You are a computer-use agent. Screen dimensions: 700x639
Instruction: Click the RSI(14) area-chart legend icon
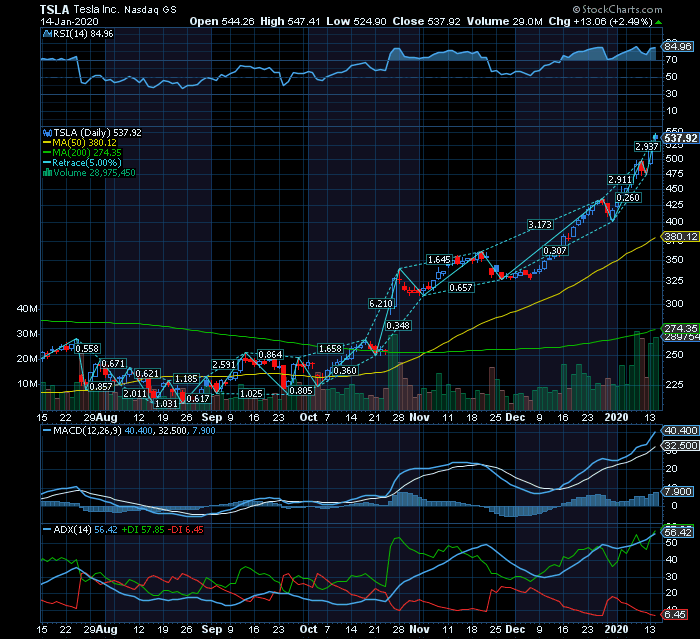47,34
